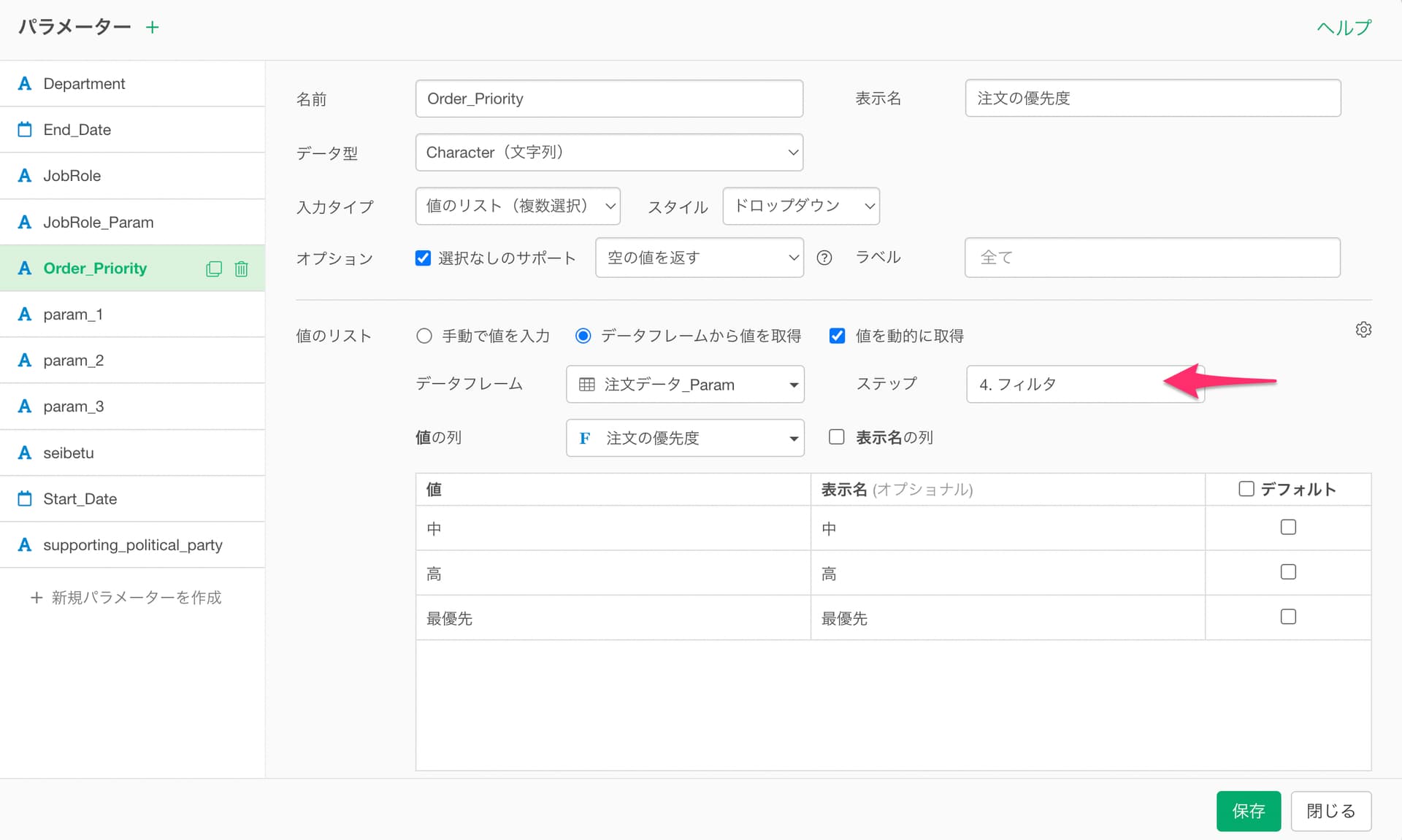Open the value list gear settings
The height and width of the screenshot is (840, 1402).
point(1363,329)
